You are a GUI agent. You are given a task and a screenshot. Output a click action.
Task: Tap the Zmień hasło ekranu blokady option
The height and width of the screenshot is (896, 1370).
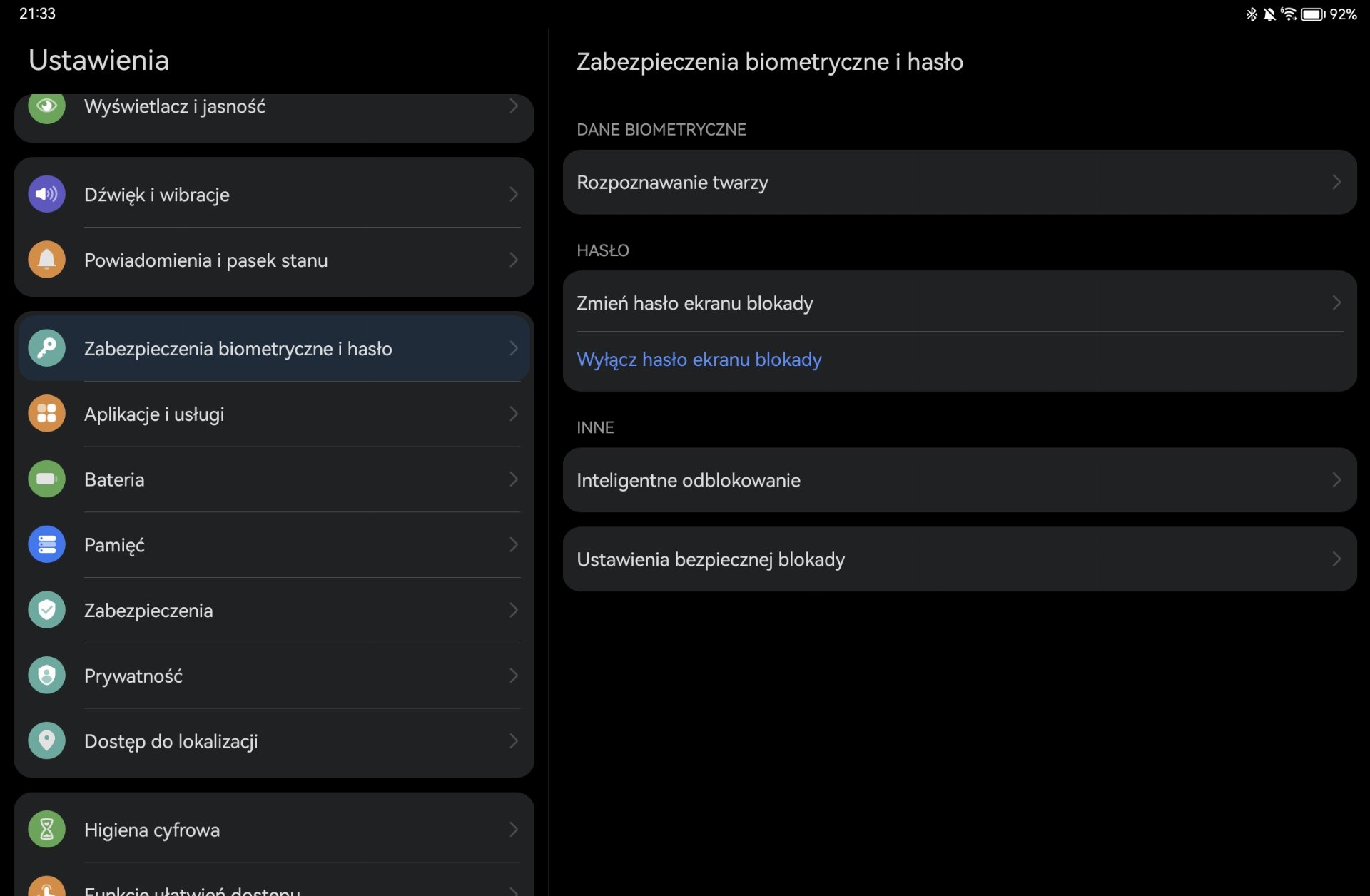tap(694, 304)
